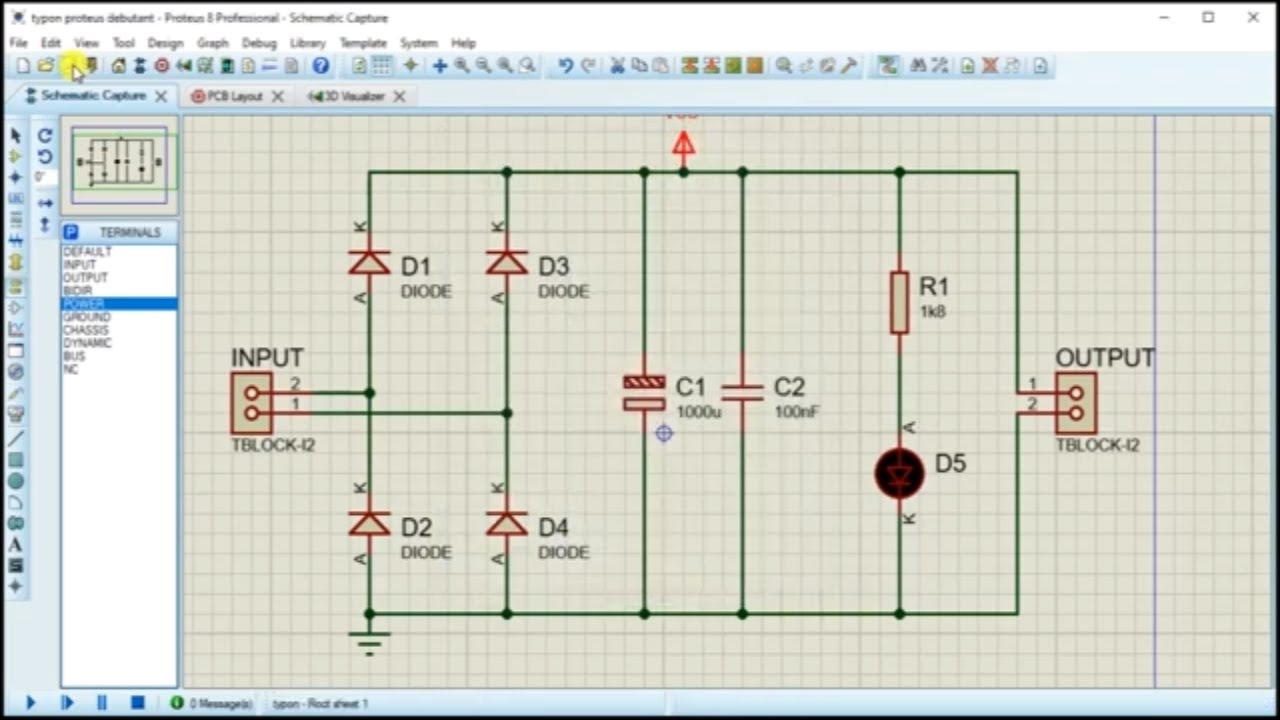Select CHASSIS in the terminals list

point(119,330)
